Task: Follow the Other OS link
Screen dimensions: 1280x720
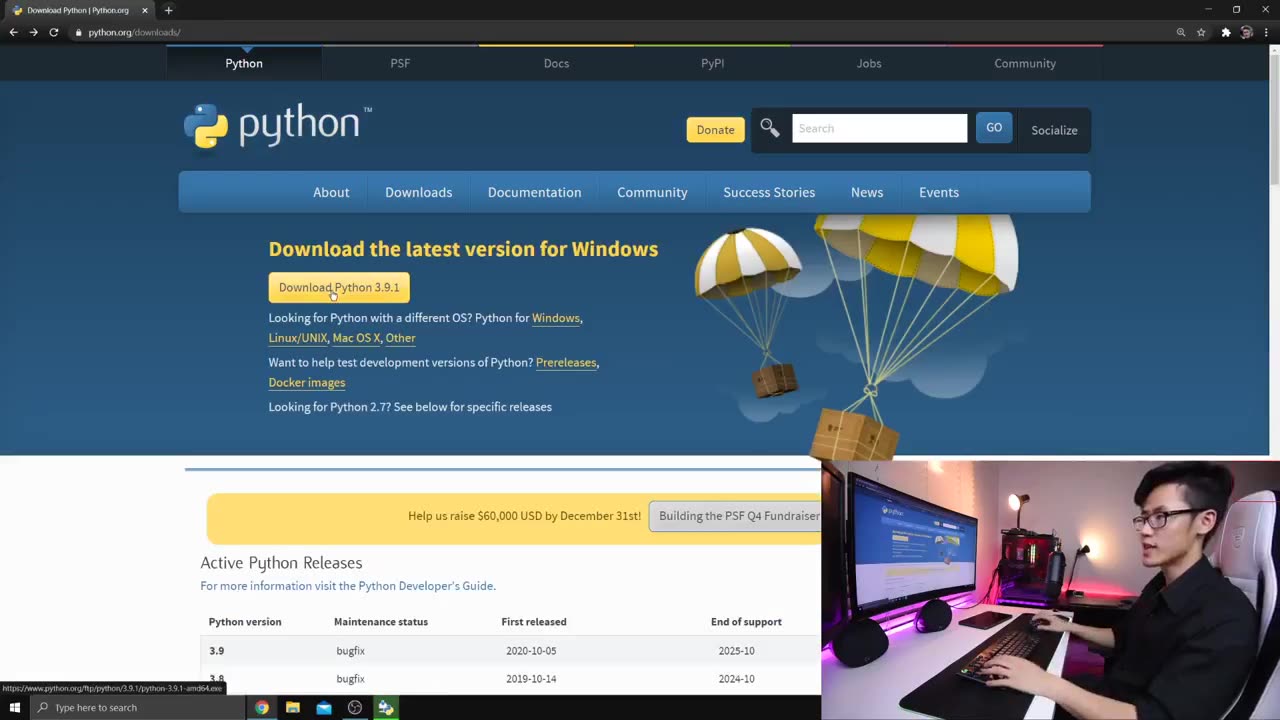Action: point(400,338)
